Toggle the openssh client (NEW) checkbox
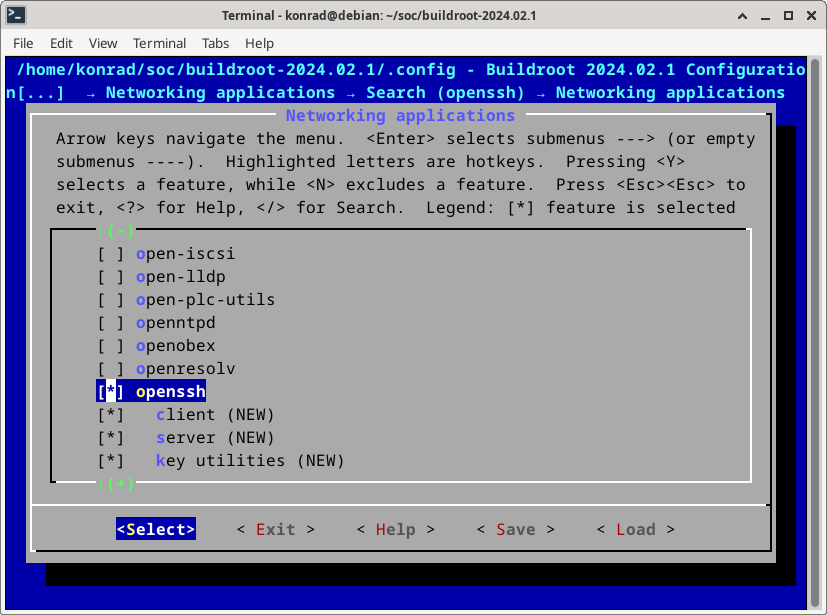The image size is (827, 615). 111,415
